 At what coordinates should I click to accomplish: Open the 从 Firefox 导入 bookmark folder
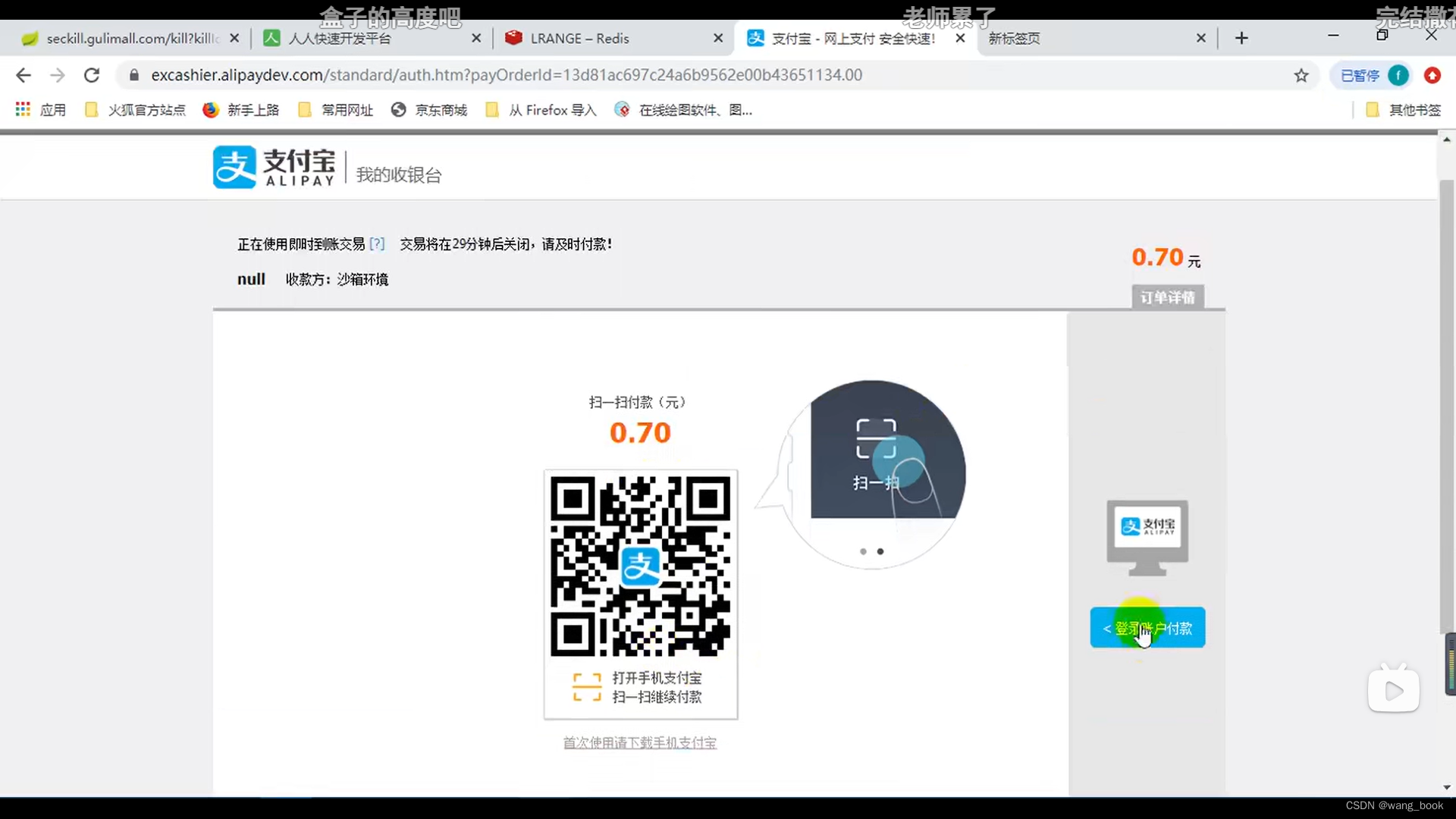point(541,110)
